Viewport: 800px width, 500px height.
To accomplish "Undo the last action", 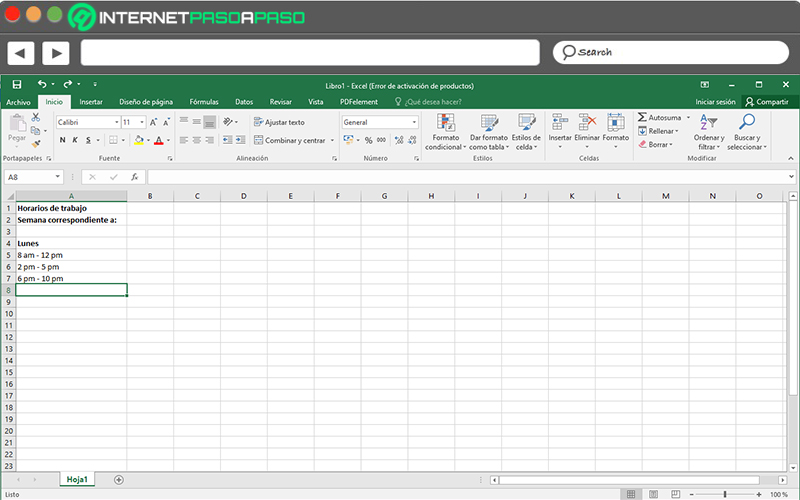I will pyautogui.click(x=42, y=84).
